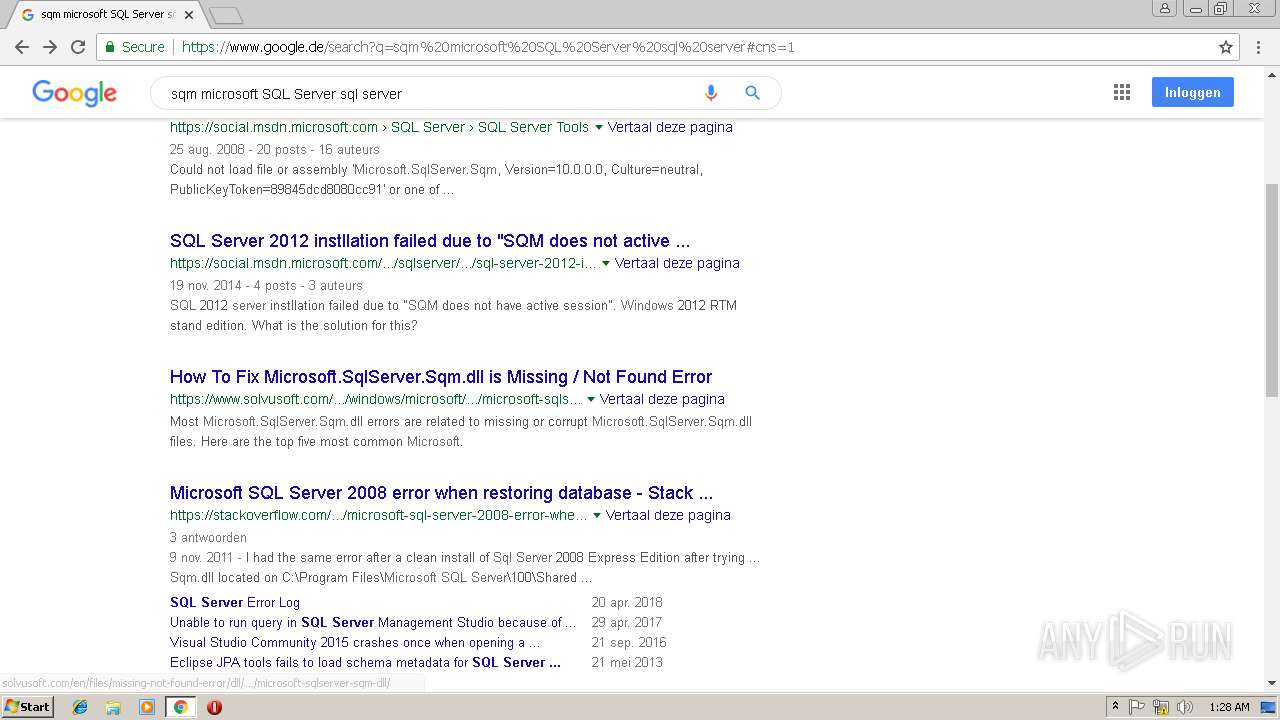Open the Chrome user profile icon
Viewport: 1280px width, 720px height.
[x=1165, y=8]
